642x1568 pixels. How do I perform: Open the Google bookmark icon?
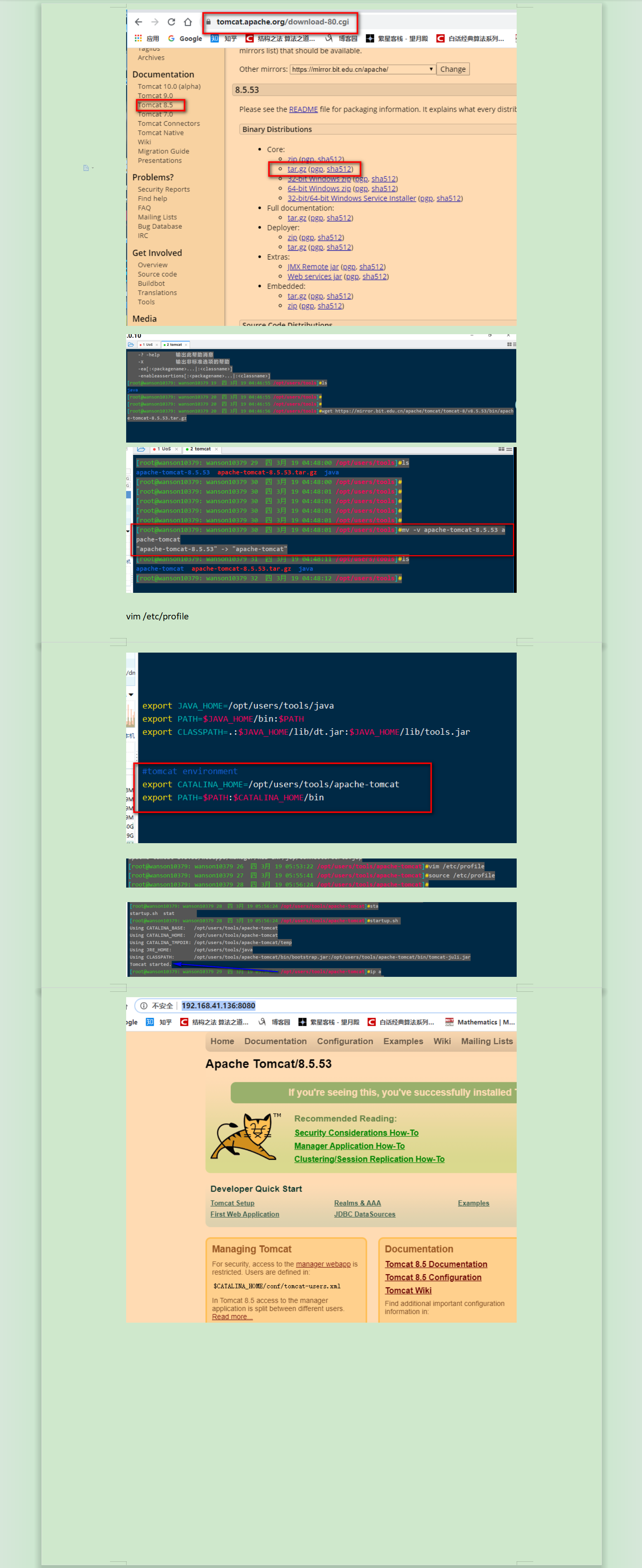(x=172, y=38)
